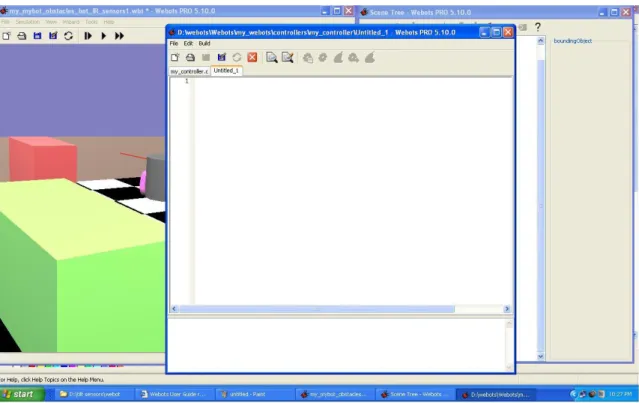Image resolution: width=639 pixels, height=403 pixels.
Task: Select the Untitled_1 tab
Action: 226,70
